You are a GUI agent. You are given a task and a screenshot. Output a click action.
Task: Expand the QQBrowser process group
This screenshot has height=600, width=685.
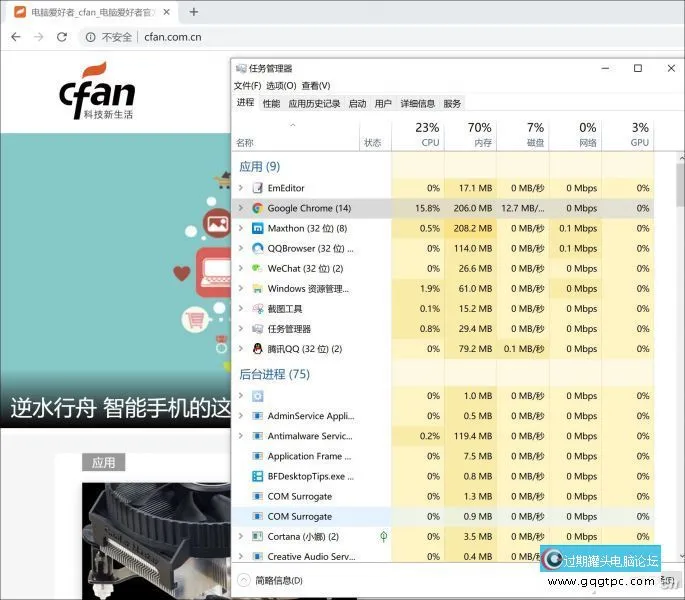coord(241,249)
